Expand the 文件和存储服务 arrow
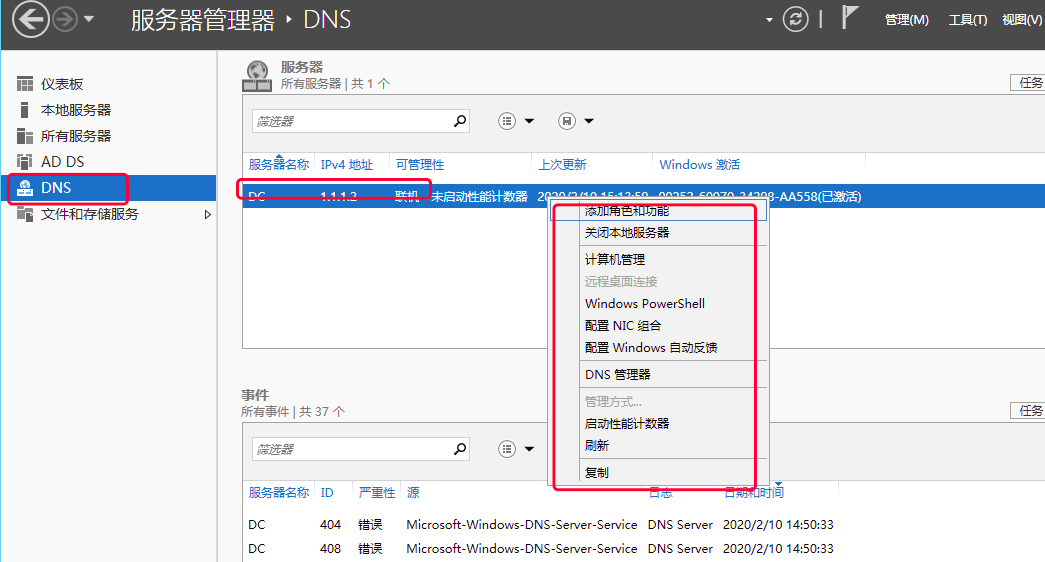Image resolution: width=1045 pixels, height=562 pixels. (x=207, y=215)
